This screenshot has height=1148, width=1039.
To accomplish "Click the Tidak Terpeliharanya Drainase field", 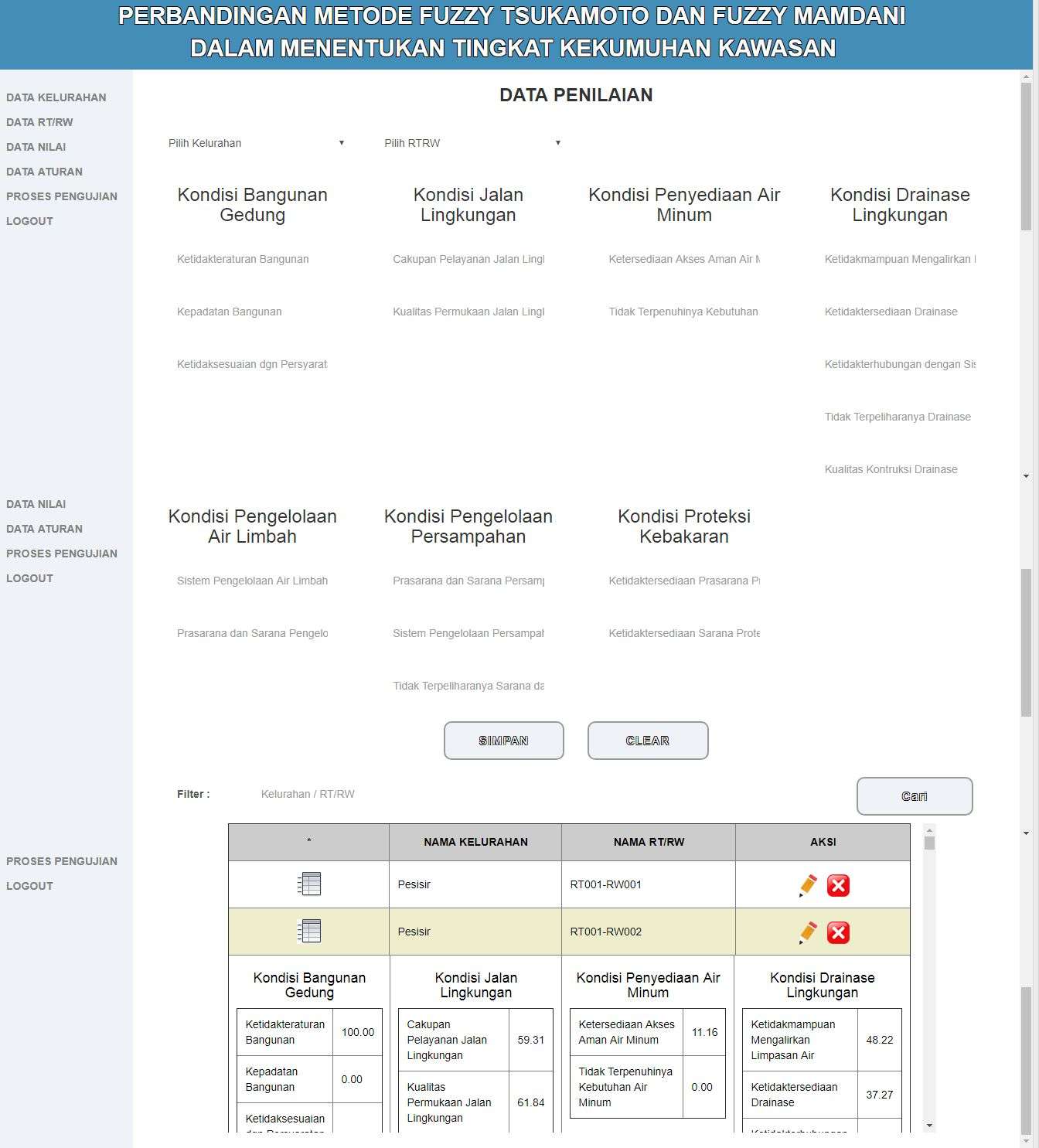I will coord(899,417).
